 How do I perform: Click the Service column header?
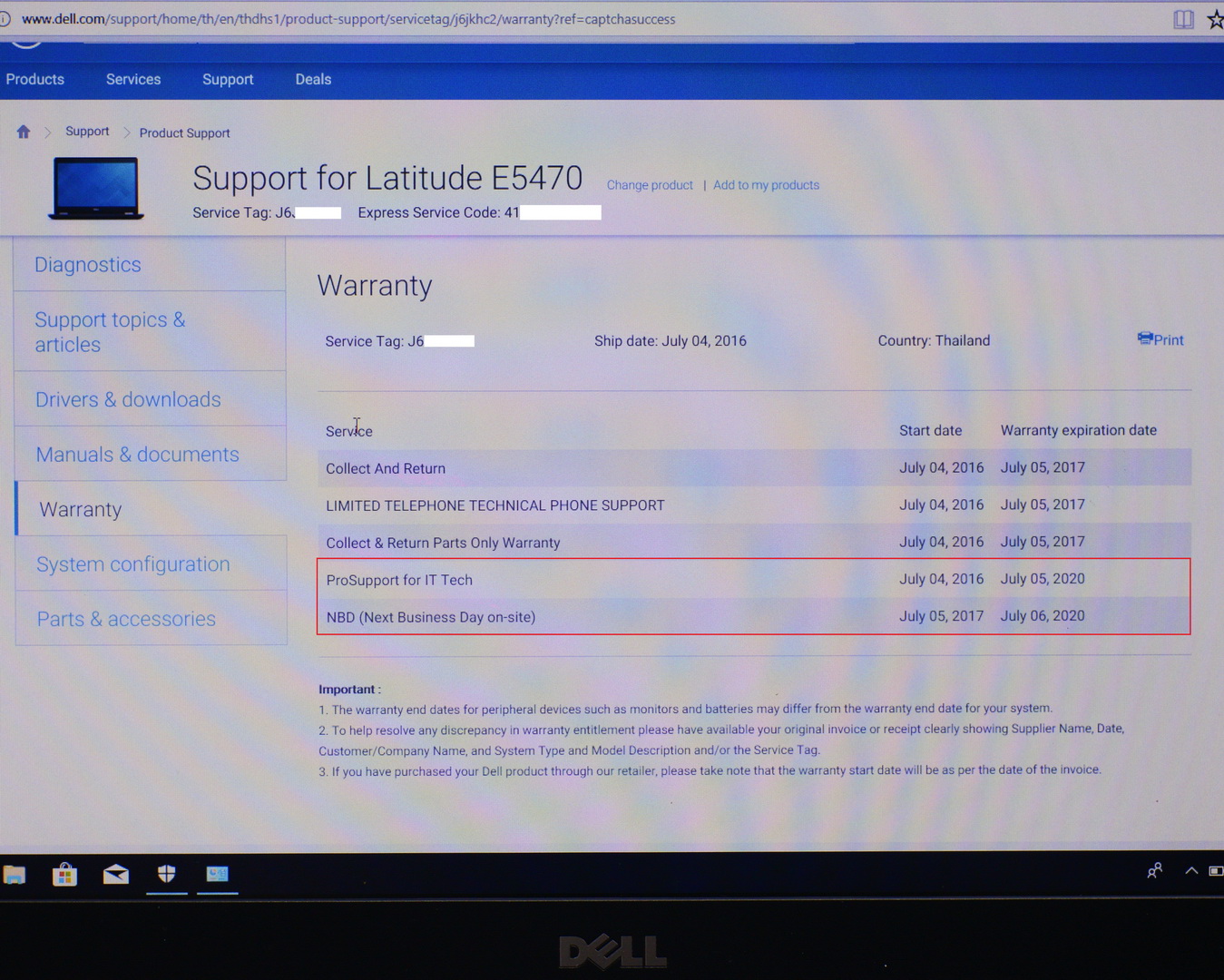tap(349, 431)
